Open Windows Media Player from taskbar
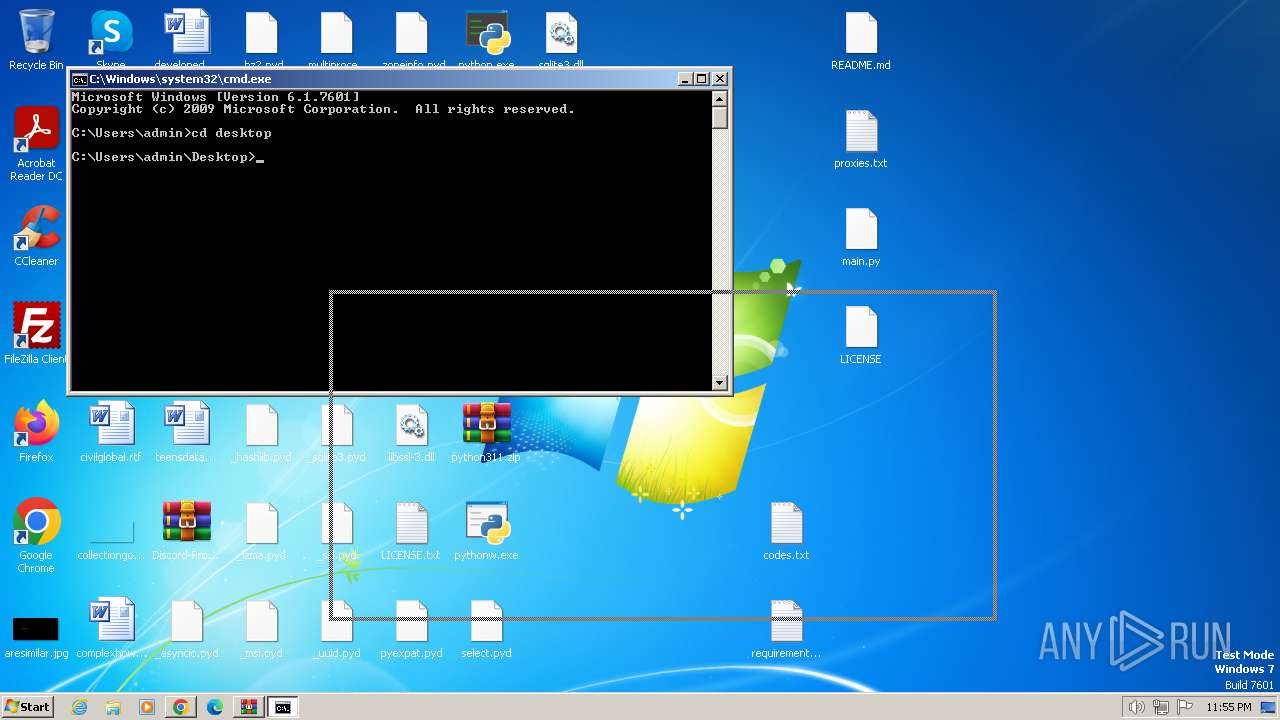This screenshot has height=720, width=1280. tap(147, 707)
